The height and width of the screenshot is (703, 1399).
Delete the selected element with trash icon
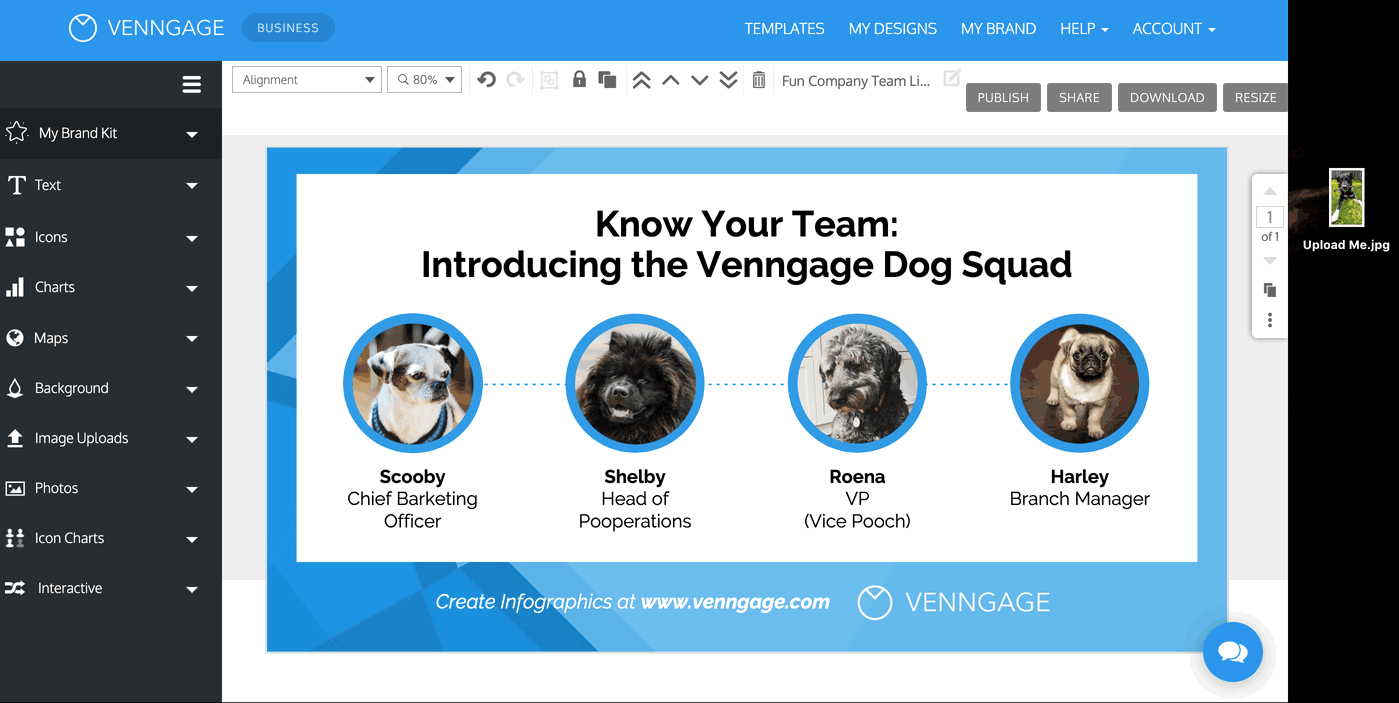tap(759, 80)
